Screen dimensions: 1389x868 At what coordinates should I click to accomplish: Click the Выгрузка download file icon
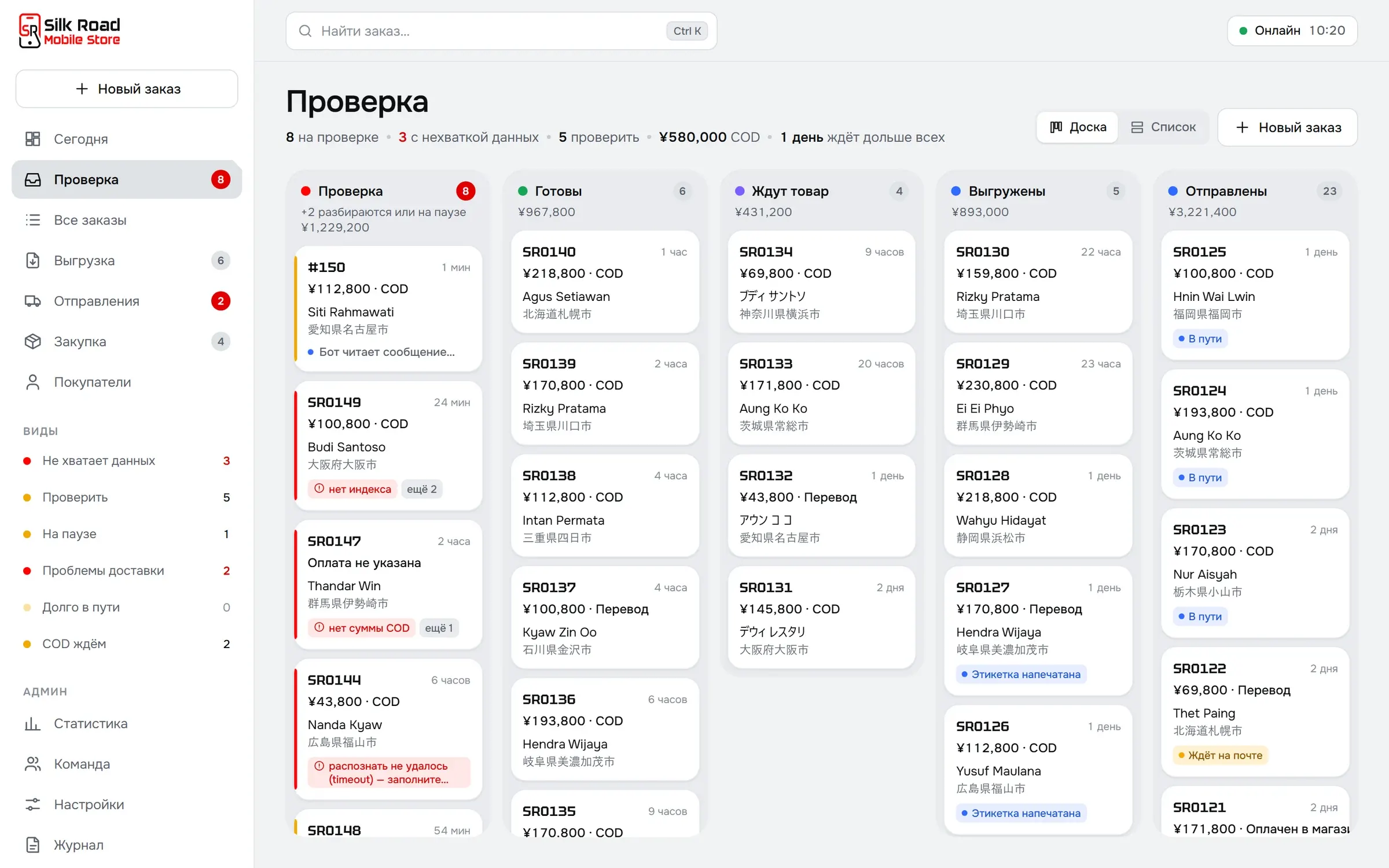(33, 260)
